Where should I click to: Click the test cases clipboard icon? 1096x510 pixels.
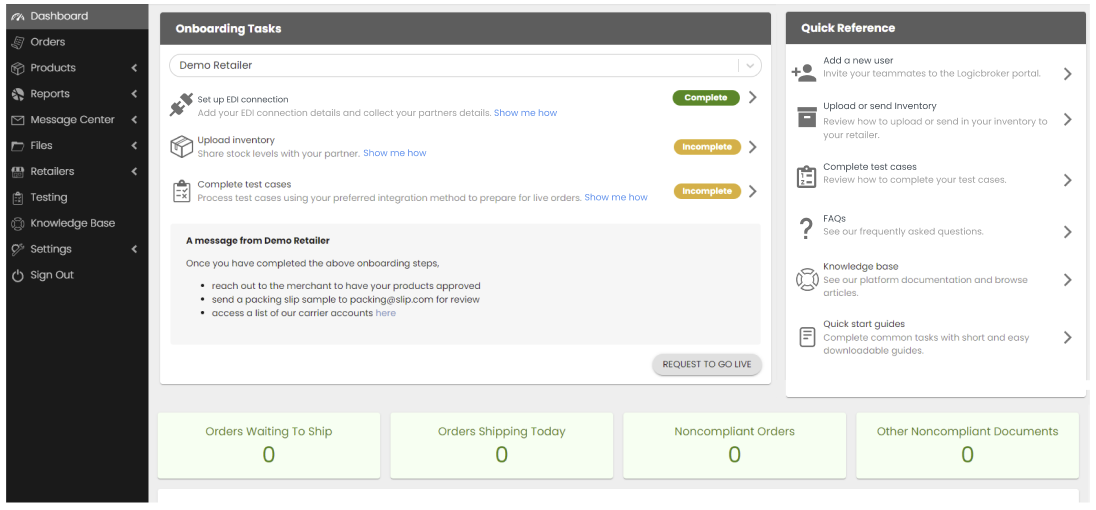coord(181,191)
